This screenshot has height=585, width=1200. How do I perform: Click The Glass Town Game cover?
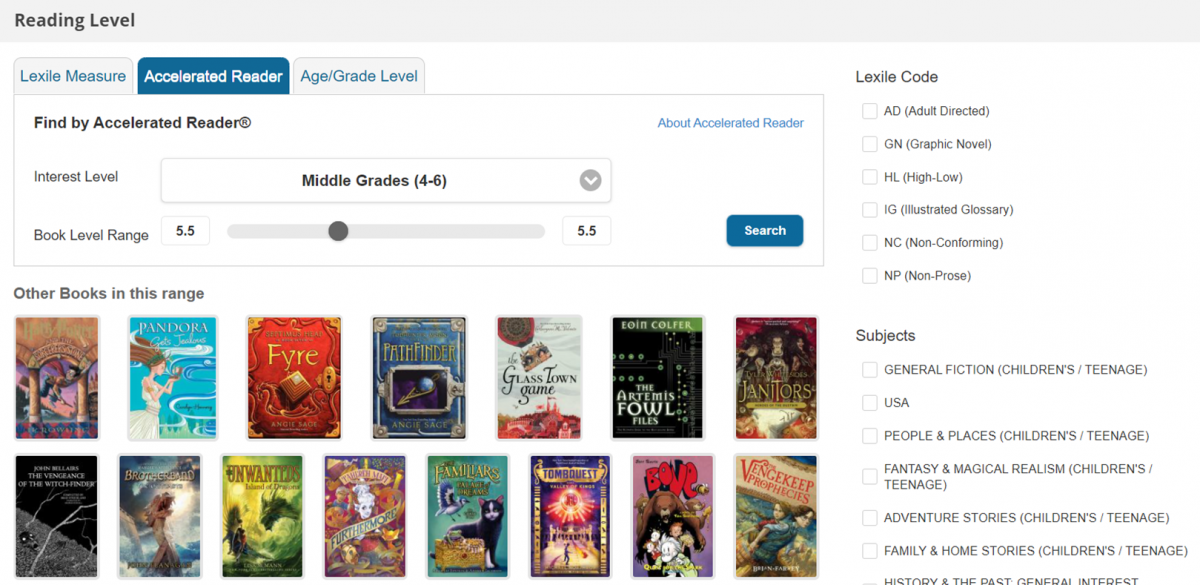(538, 378)
